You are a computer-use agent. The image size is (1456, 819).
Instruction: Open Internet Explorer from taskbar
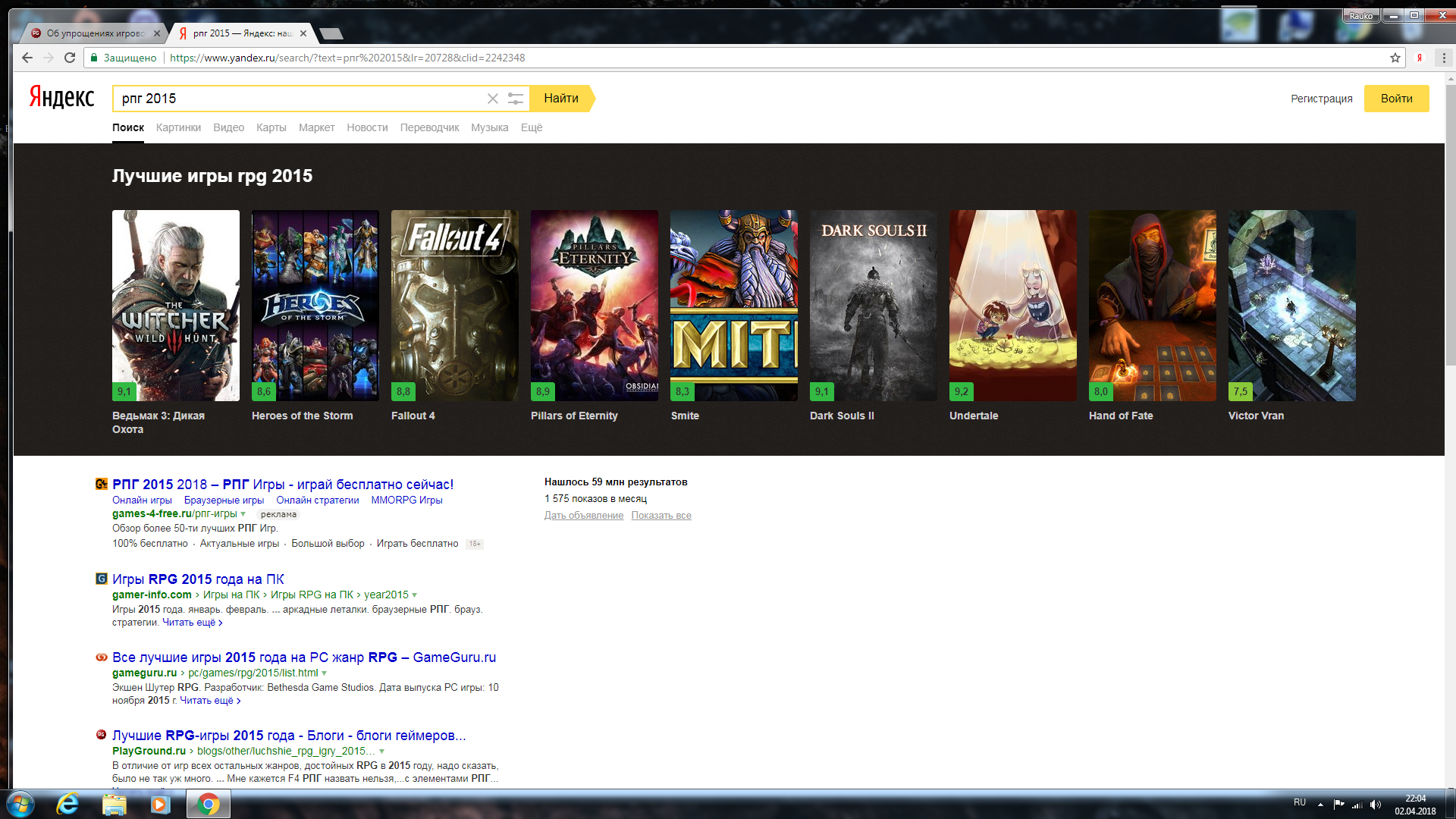pos(67,804)
